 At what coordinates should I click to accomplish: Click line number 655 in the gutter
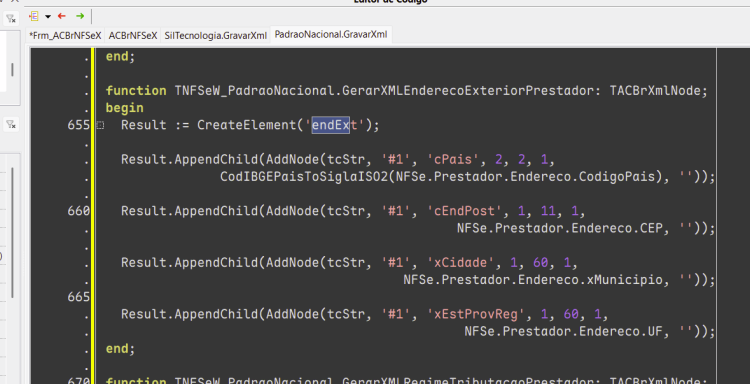pyautogui.click(x=78, y=125)
